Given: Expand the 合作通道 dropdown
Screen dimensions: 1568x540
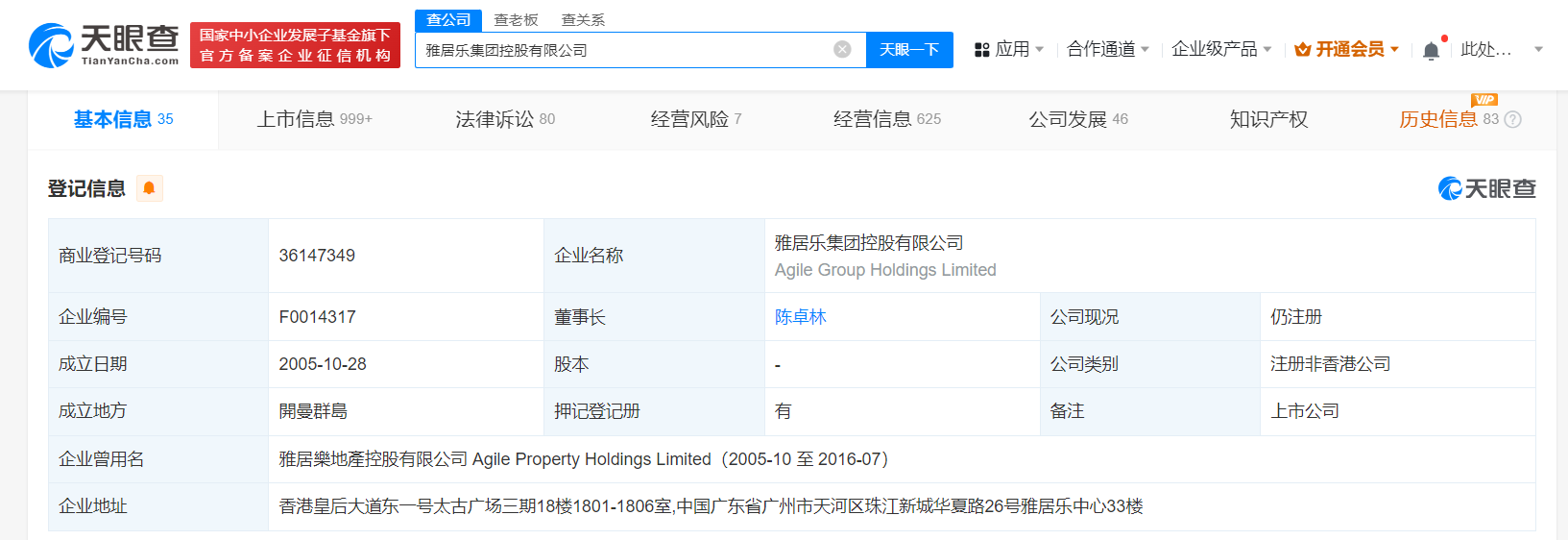Looking at the screenshot, I should pyautogui.click(x=1107, y=49).
